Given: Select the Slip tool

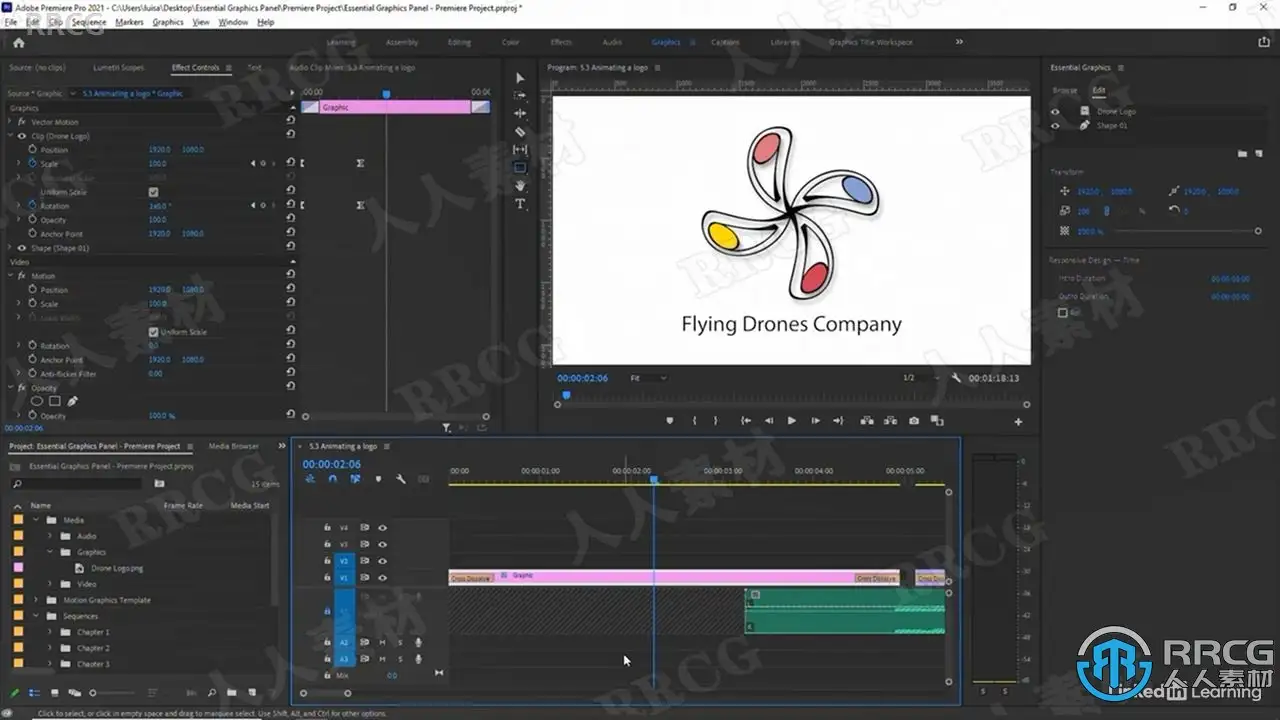Looking at the screenshot, I should (x=519, y=150).
